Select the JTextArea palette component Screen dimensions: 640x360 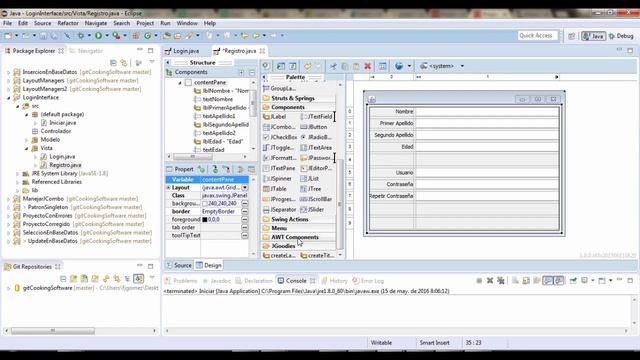click(316, 148)
